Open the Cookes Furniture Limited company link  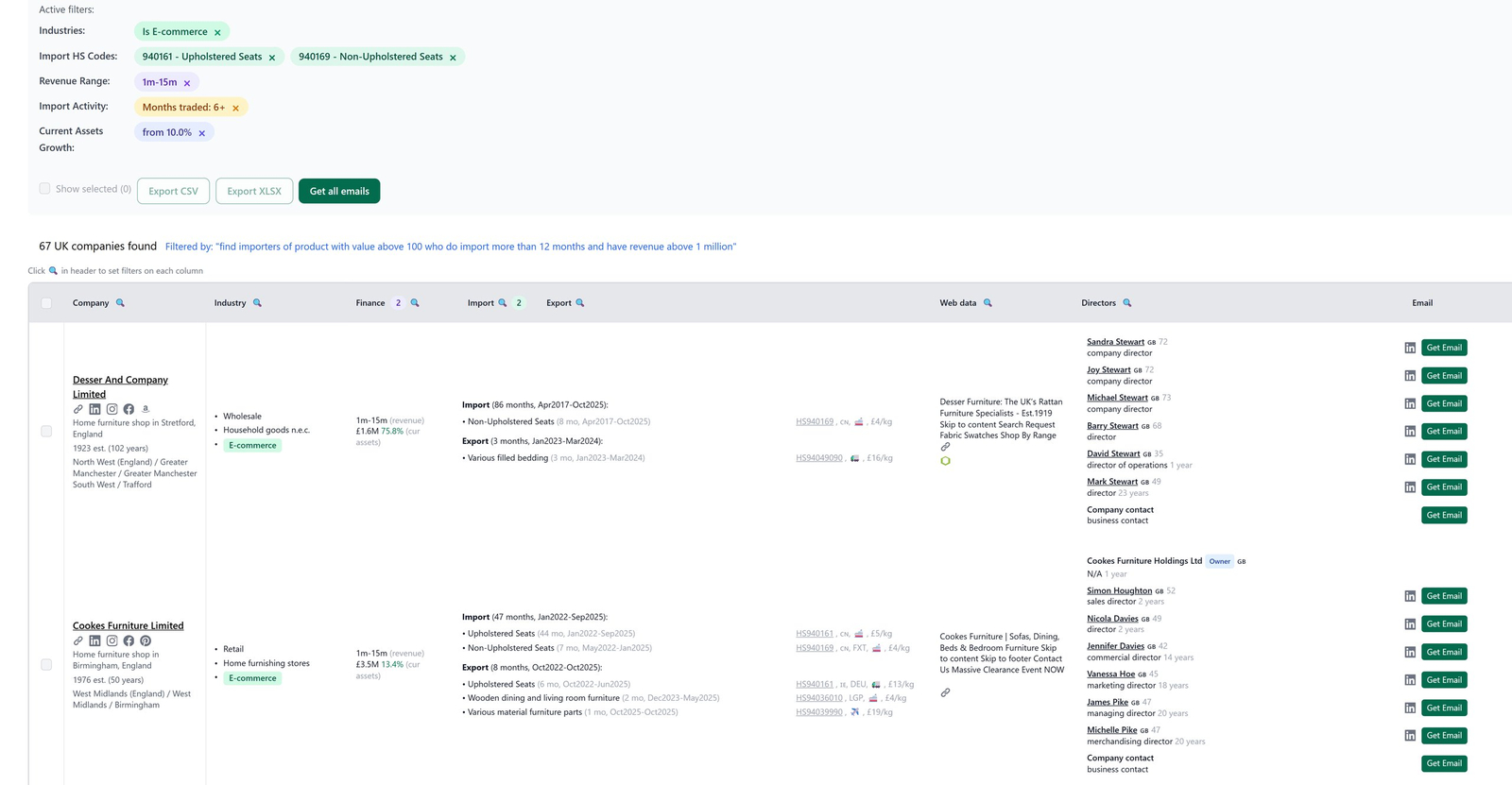click(x=128, y=625)
